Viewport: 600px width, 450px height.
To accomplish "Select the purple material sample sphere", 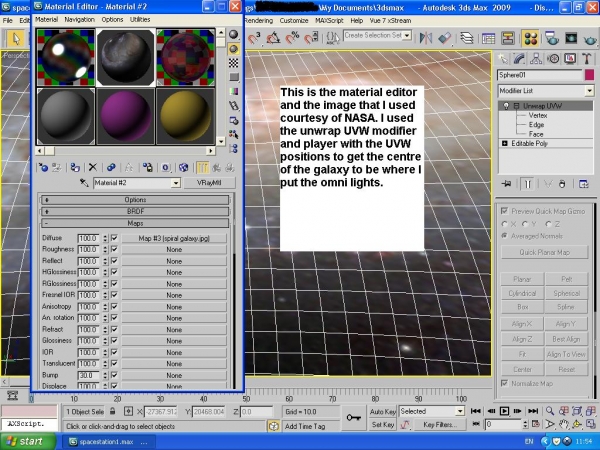I will click(126, 116).
